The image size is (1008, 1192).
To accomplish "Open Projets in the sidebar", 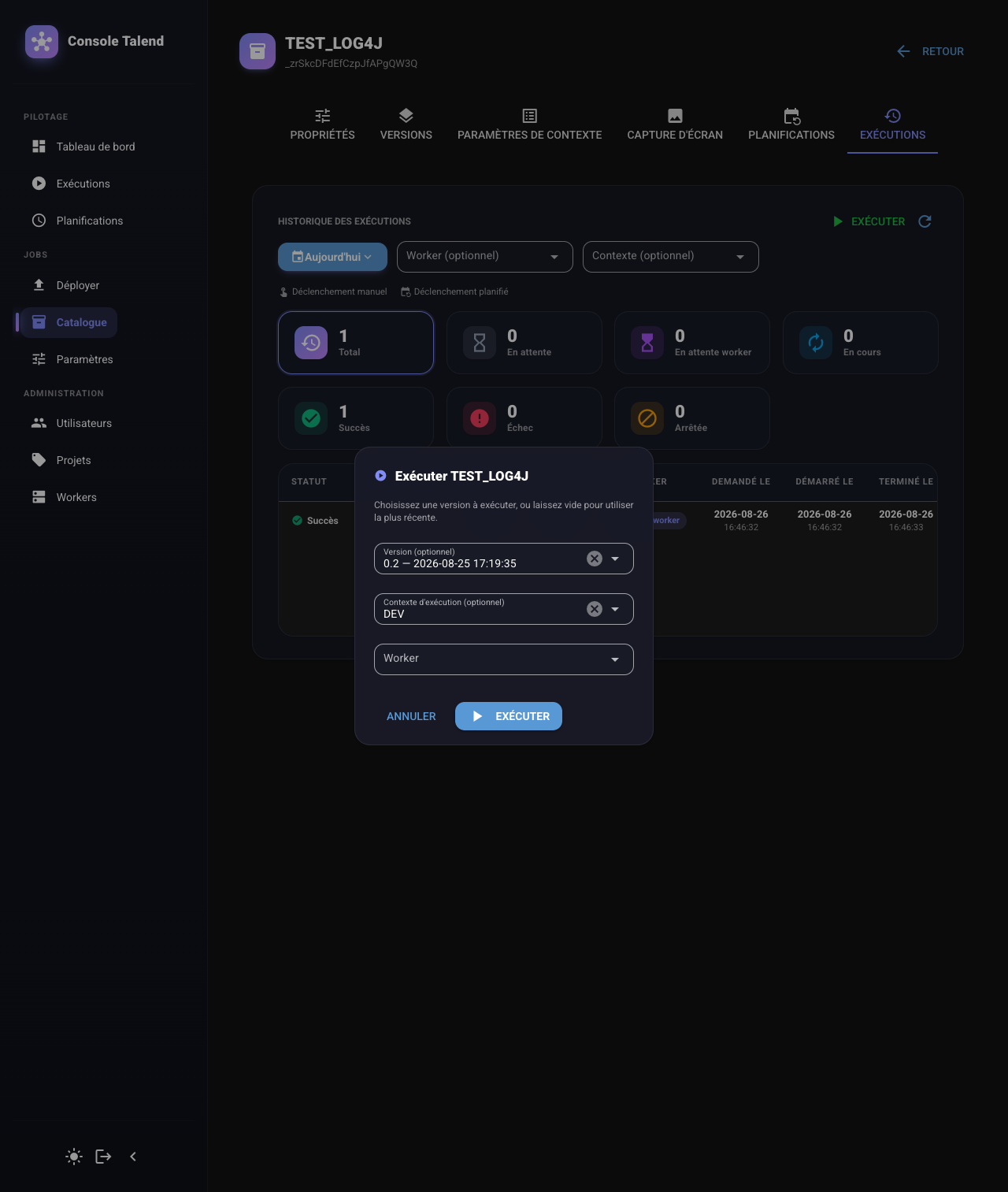I will point(61,460).
